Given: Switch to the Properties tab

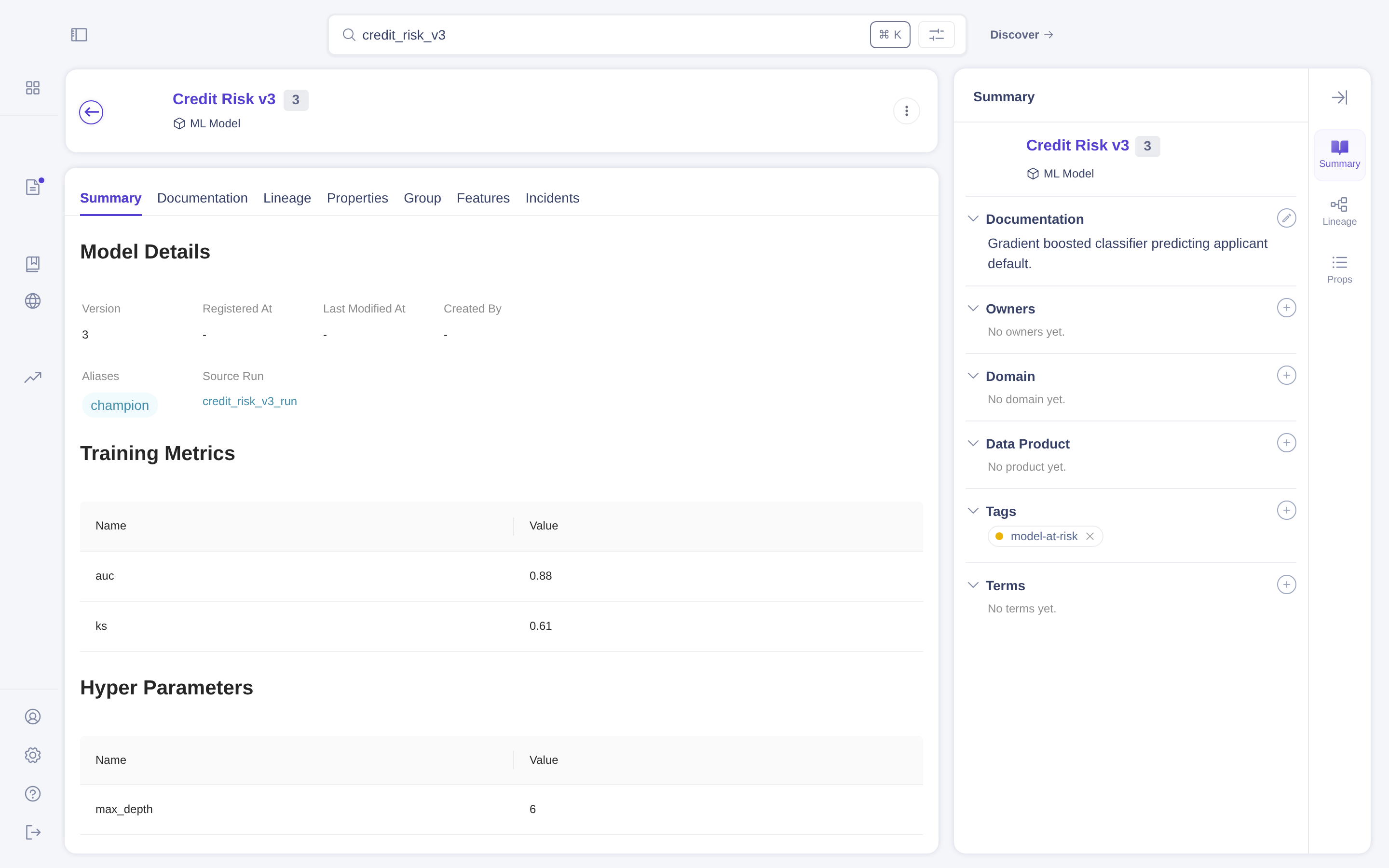Looking at the screenshot, I should tap(357, 198).
